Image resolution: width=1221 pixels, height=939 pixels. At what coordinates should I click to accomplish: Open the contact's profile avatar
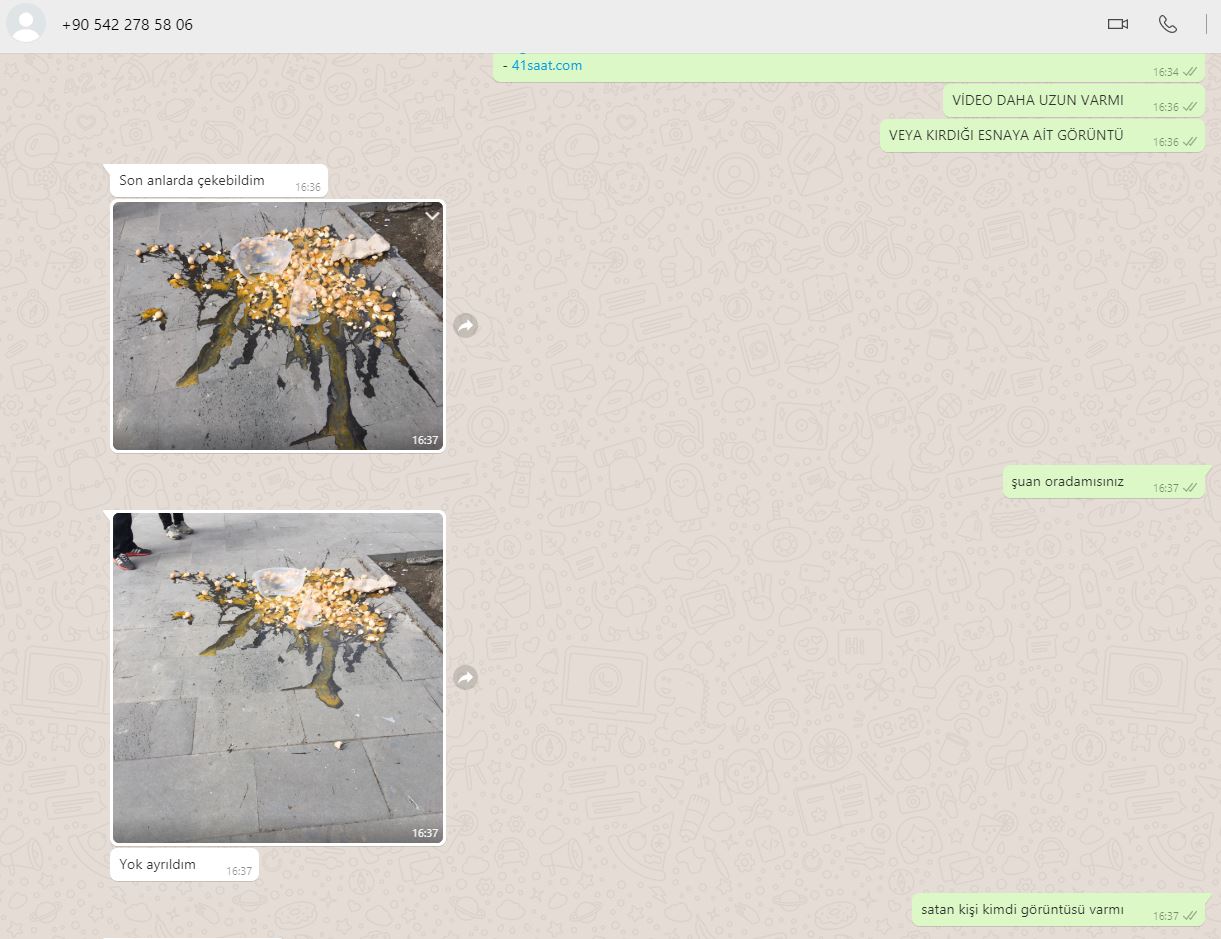tap(26, 24)
